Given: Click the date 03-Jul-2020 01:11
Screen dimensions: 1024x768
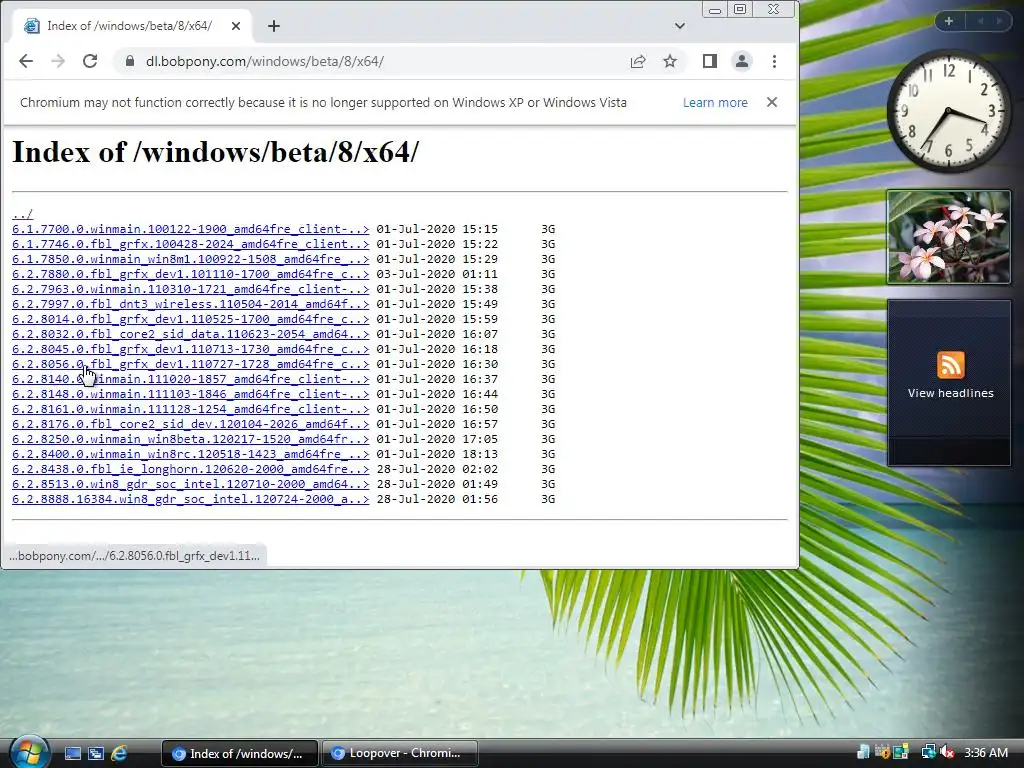Looking at the screenshot, I should (x=437, y=274).
